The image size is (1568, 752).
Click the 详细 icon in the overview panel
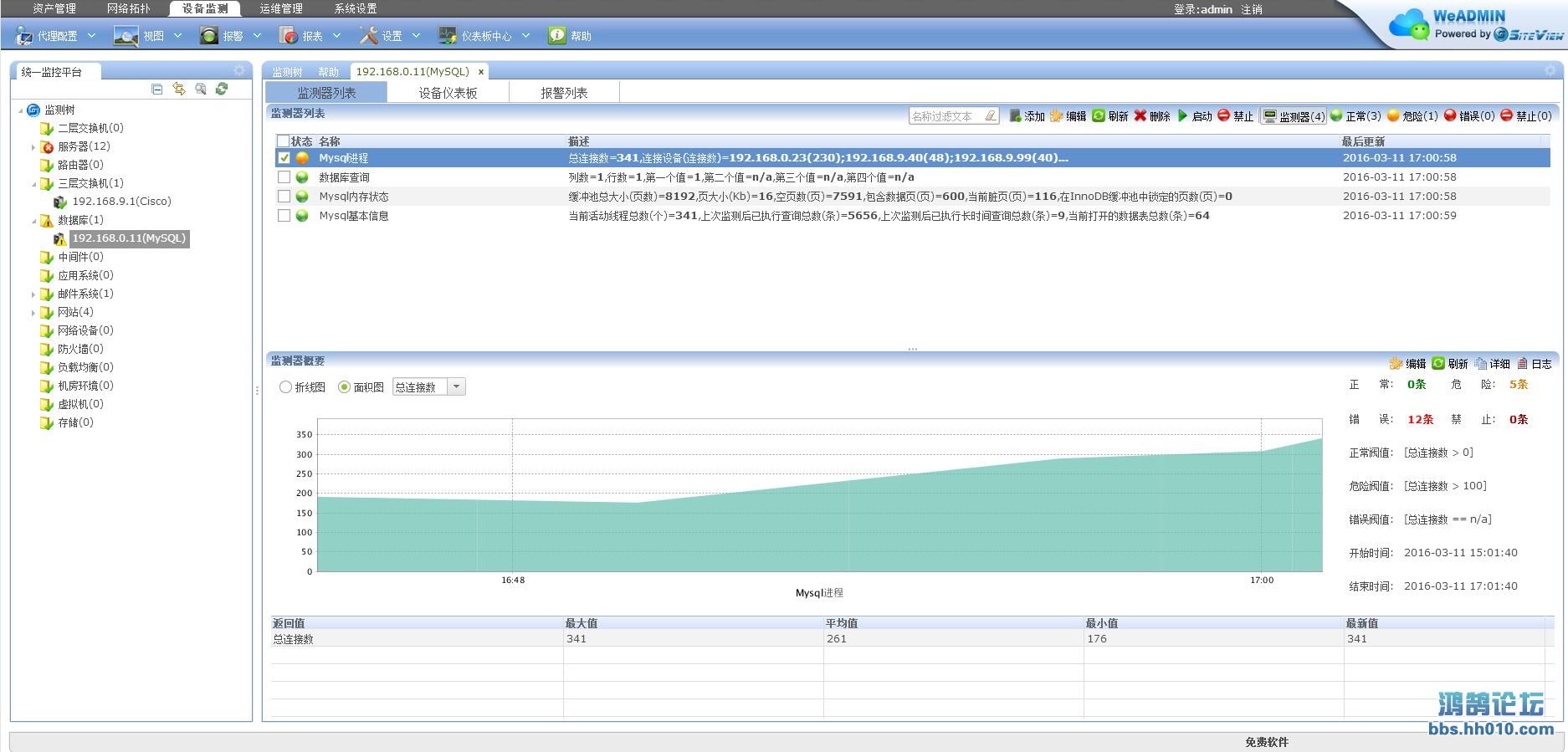point(1480,363)
